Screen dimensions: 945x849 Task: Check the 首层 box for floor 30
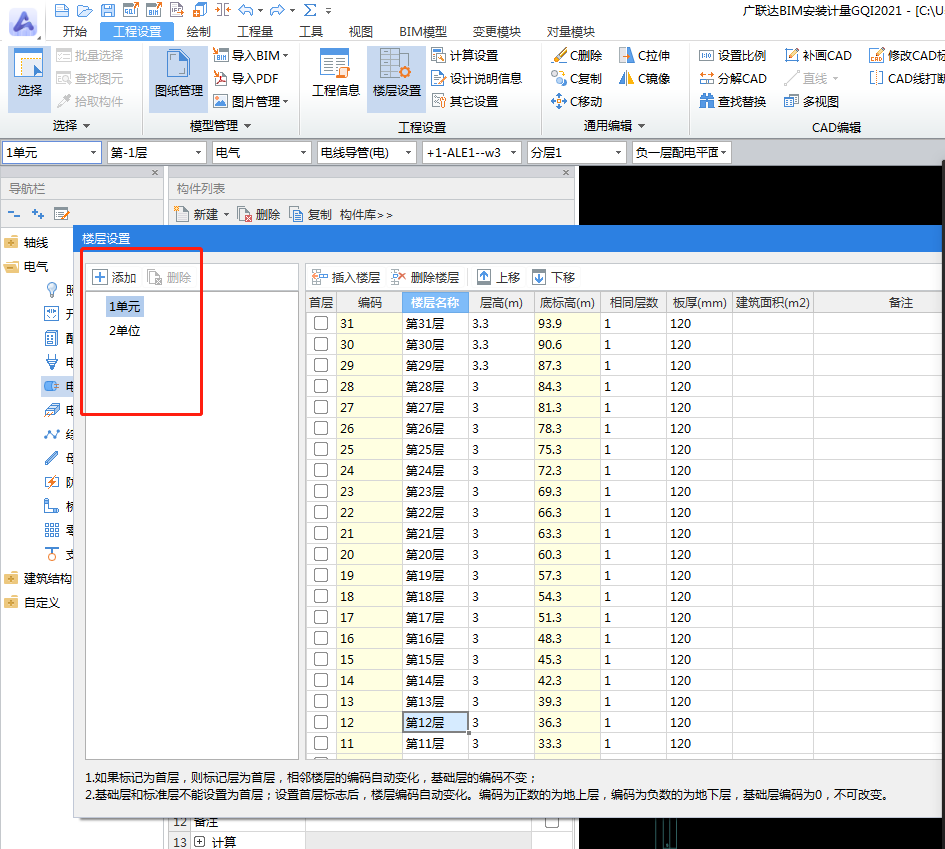(x=321, y=344)
